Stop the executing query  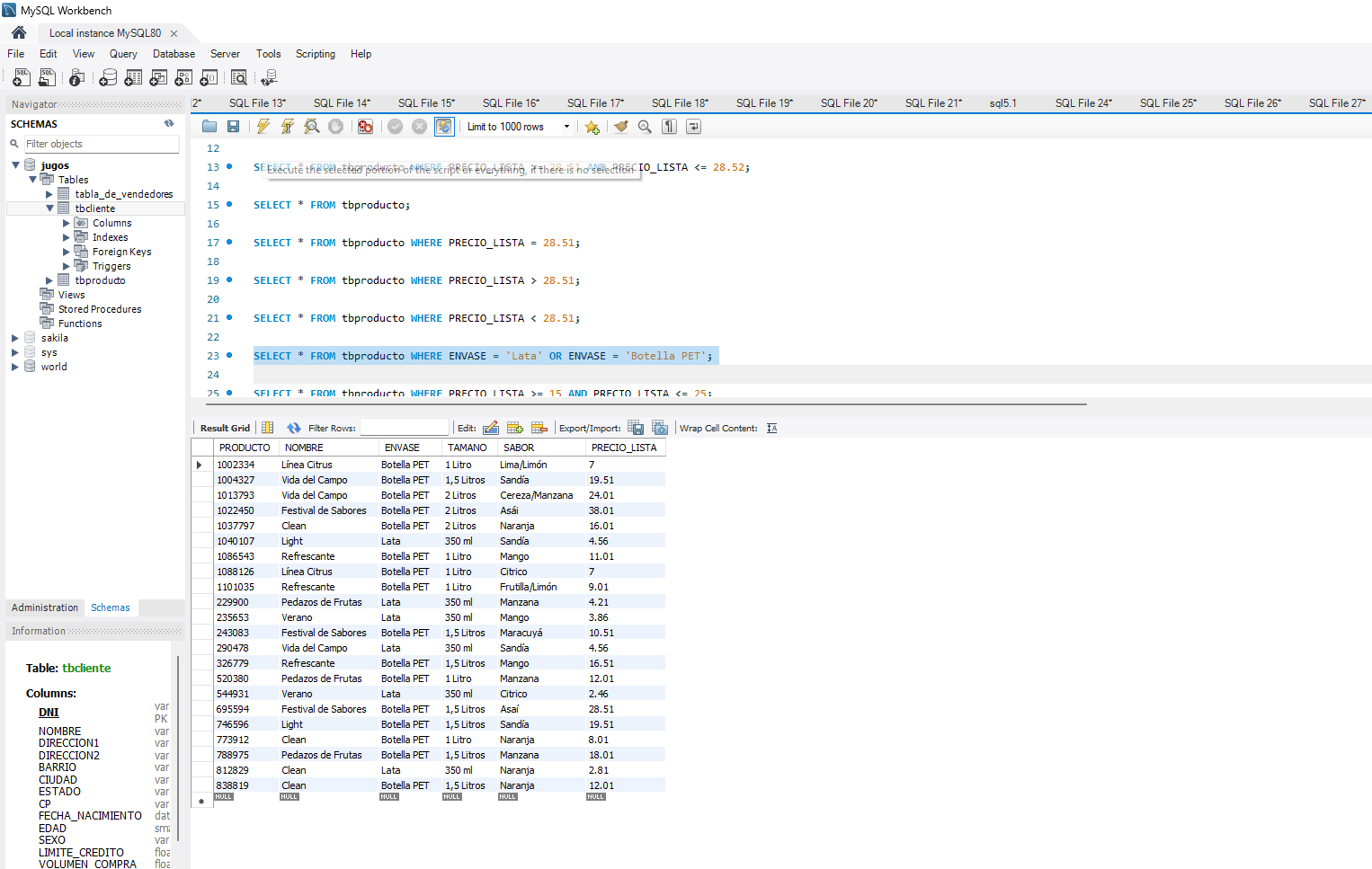click(x=336, y=127)
